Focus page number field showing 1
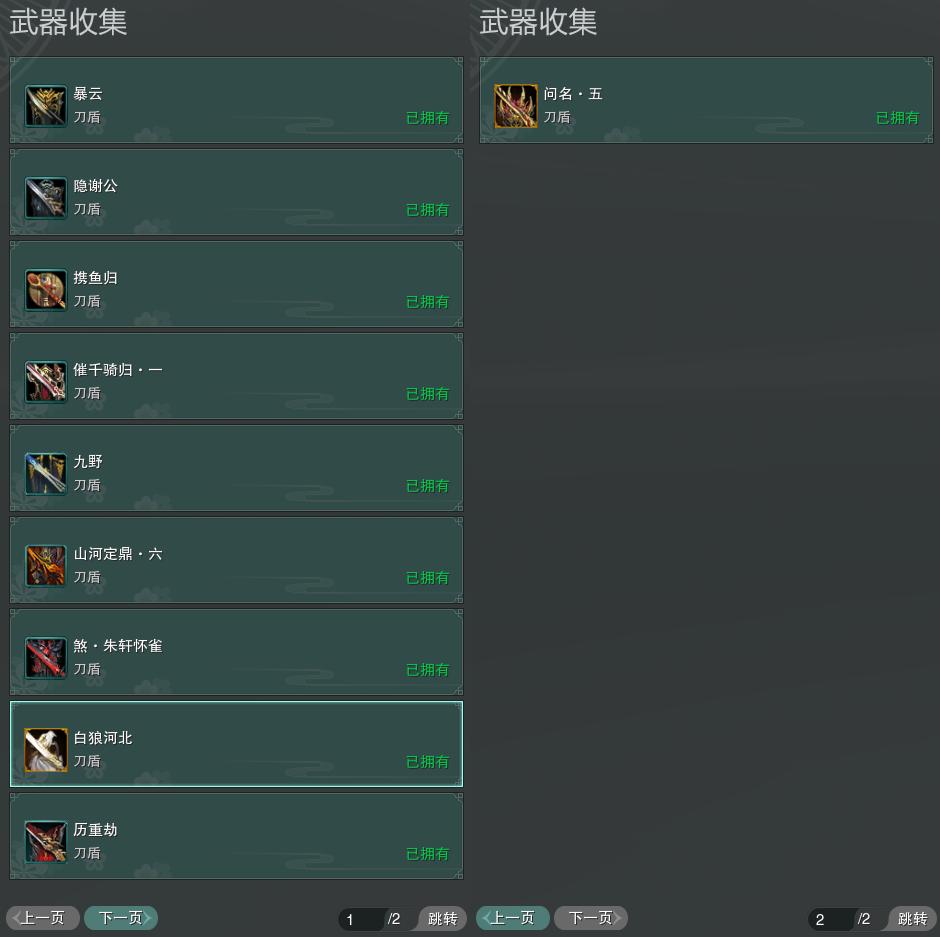Viewport: 940px width, 937px height. [x=361, y=919]
